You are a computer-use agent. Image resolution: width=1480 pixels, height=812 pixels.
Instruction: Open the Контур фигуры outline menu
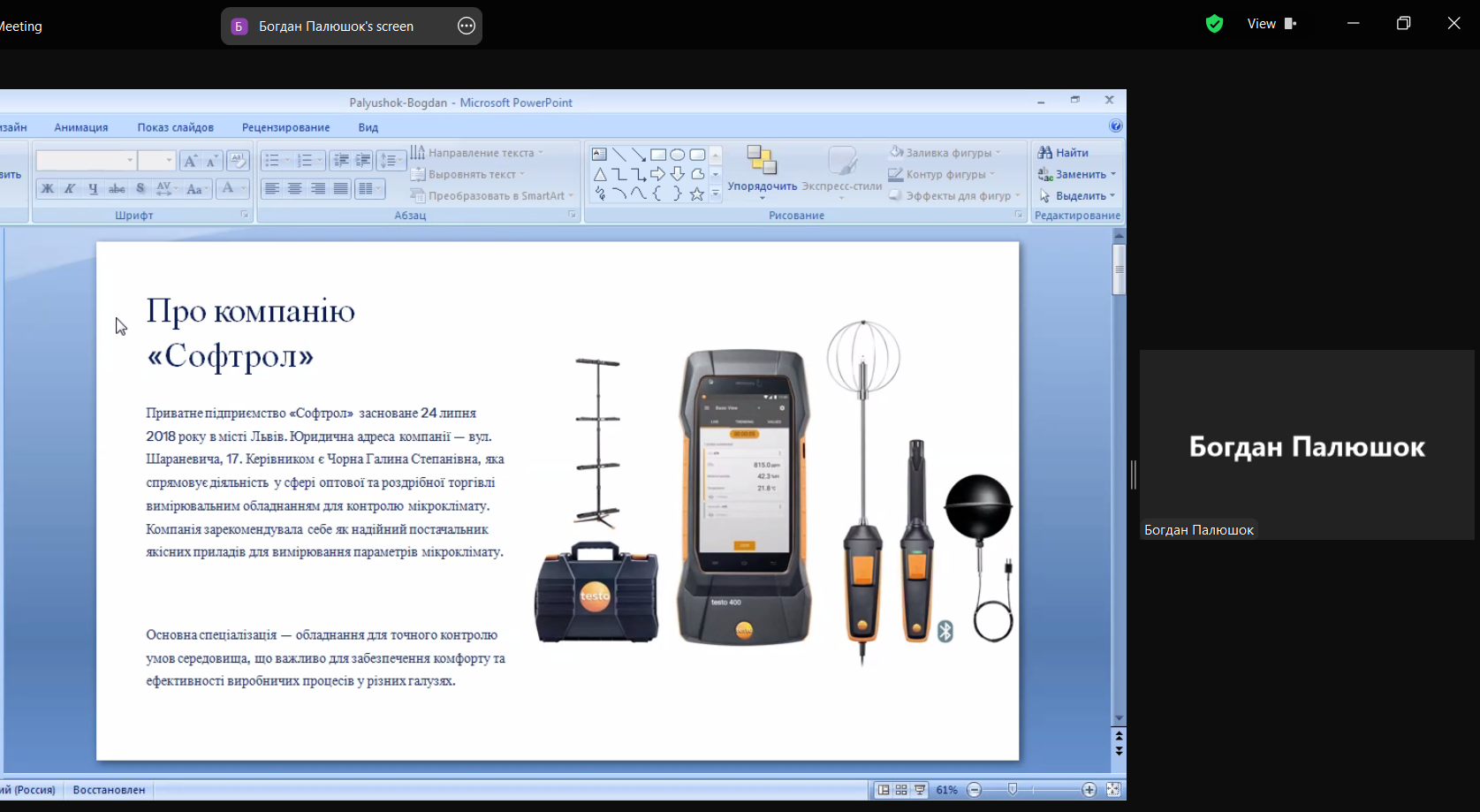click(x=942, y=174)
